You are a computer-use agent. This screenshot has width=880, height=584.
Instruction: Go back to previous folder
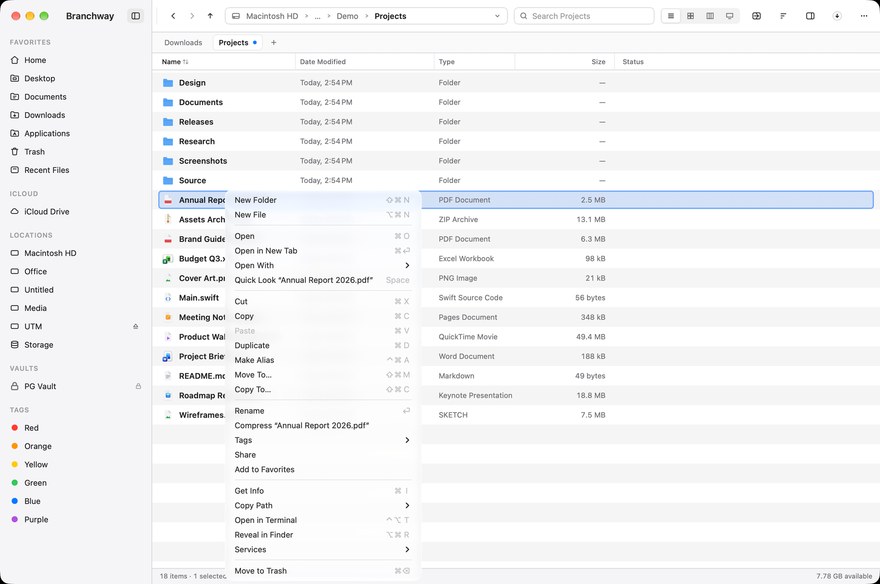pyautogui.click(x=173, y=16)
